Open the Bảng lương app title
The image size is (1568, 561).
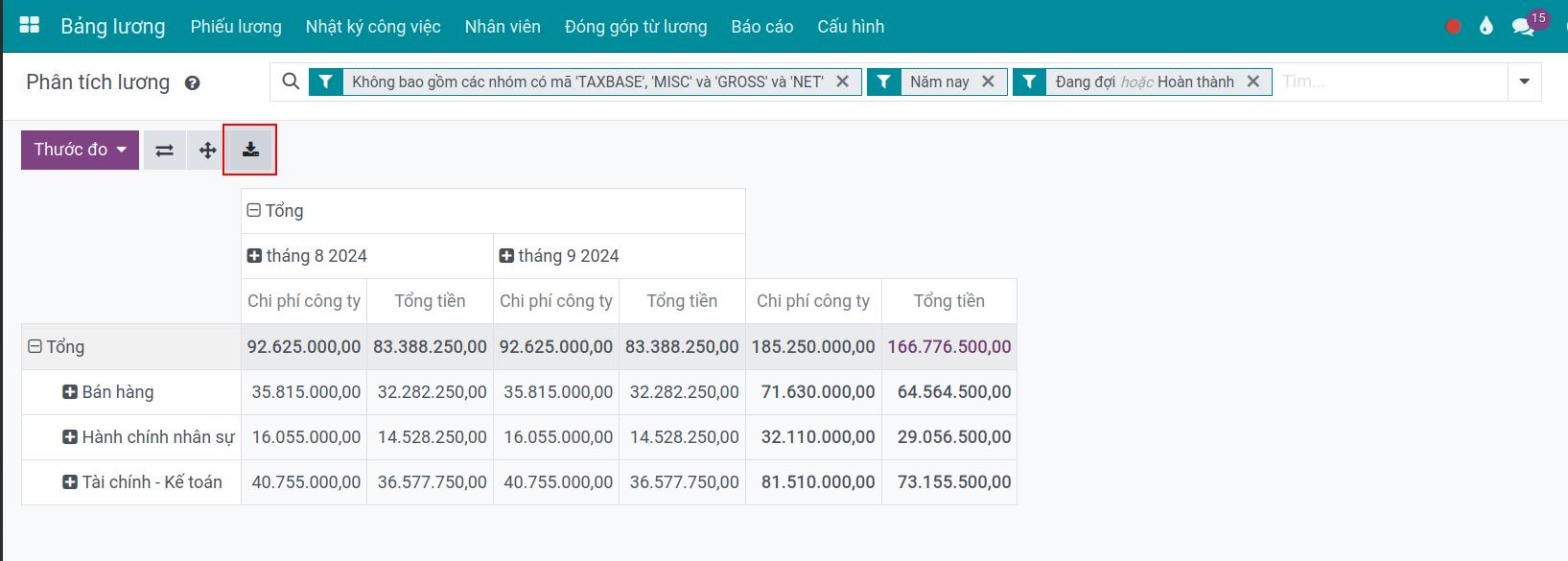tap(113, 26)
